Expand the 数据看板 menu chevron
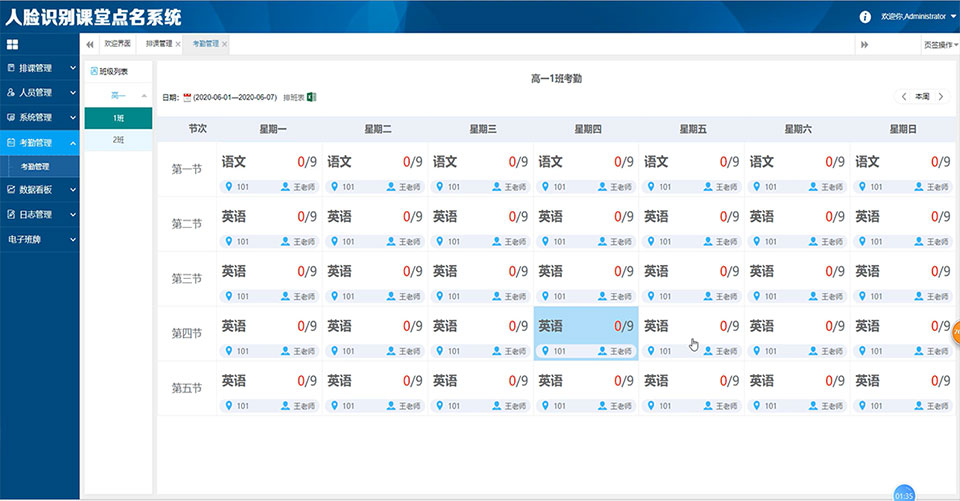Viewport: 960px width, 501px height. coord(73,190)
